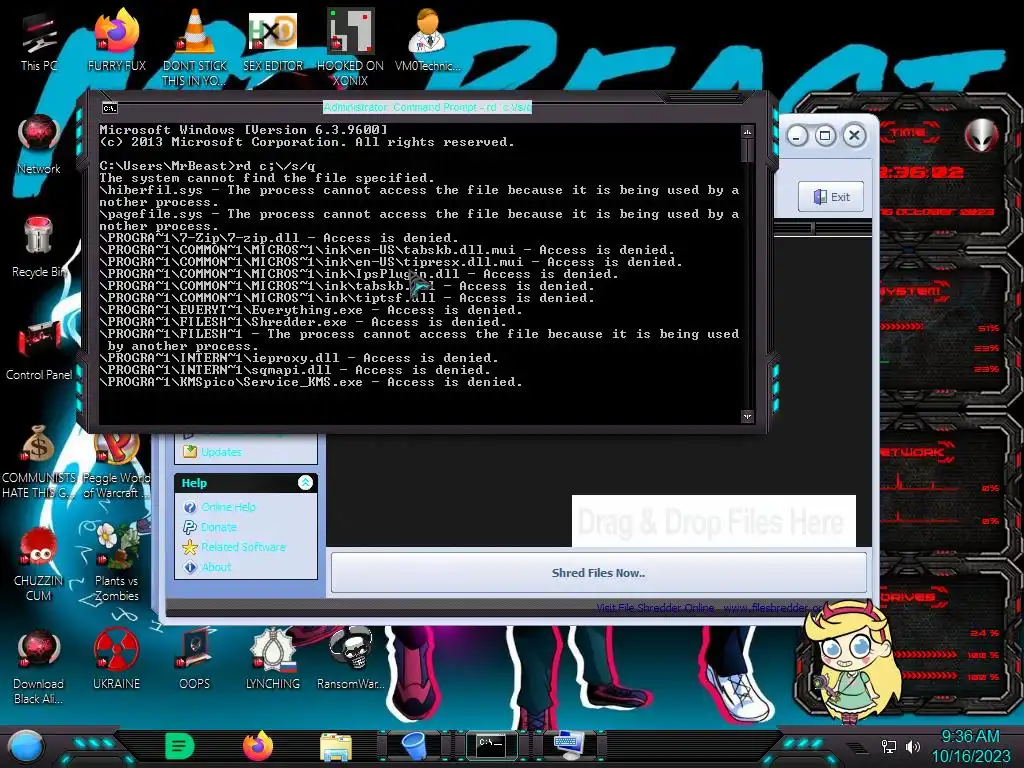
Task: Open the VLC cone shortcut on desktop
Action: click(195, 47)
